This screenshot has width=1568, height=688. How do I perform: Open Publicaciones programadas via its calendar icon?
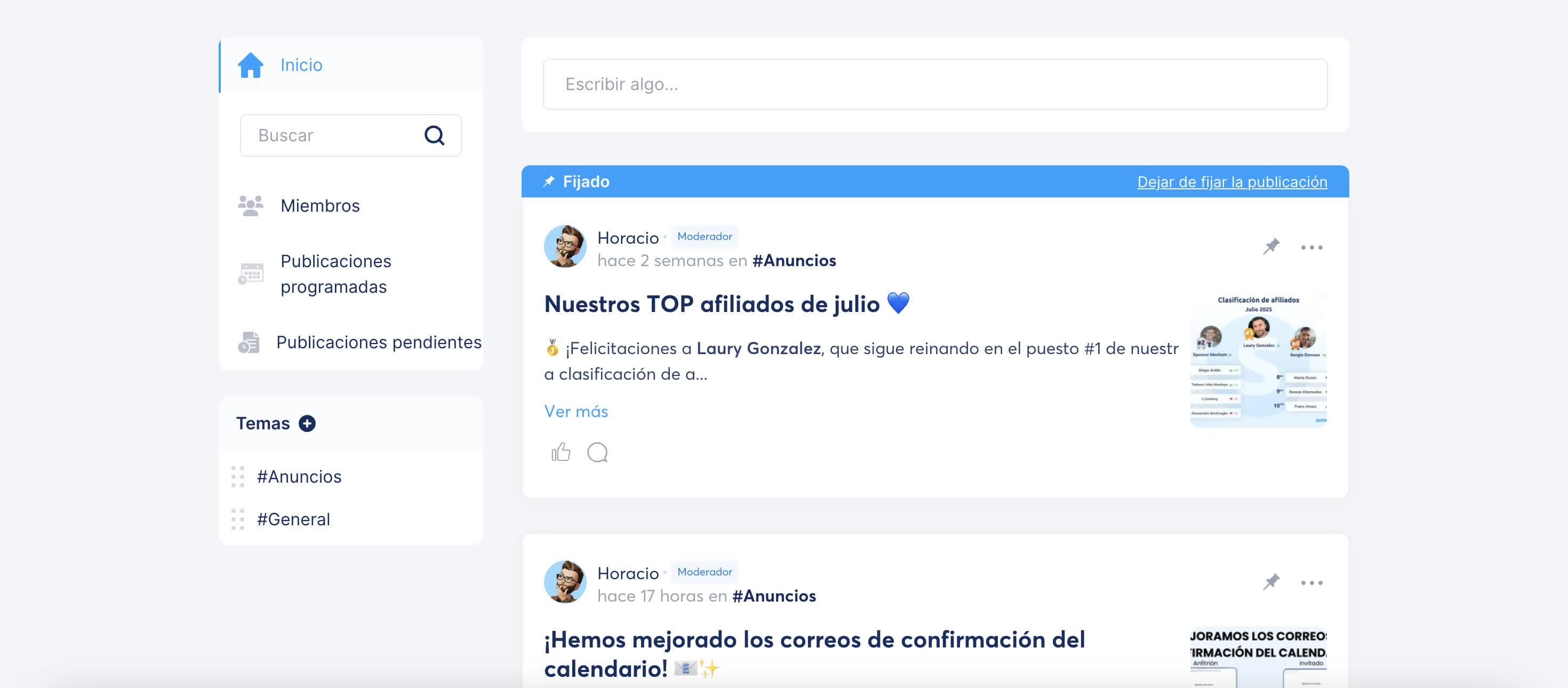[250, 274]
